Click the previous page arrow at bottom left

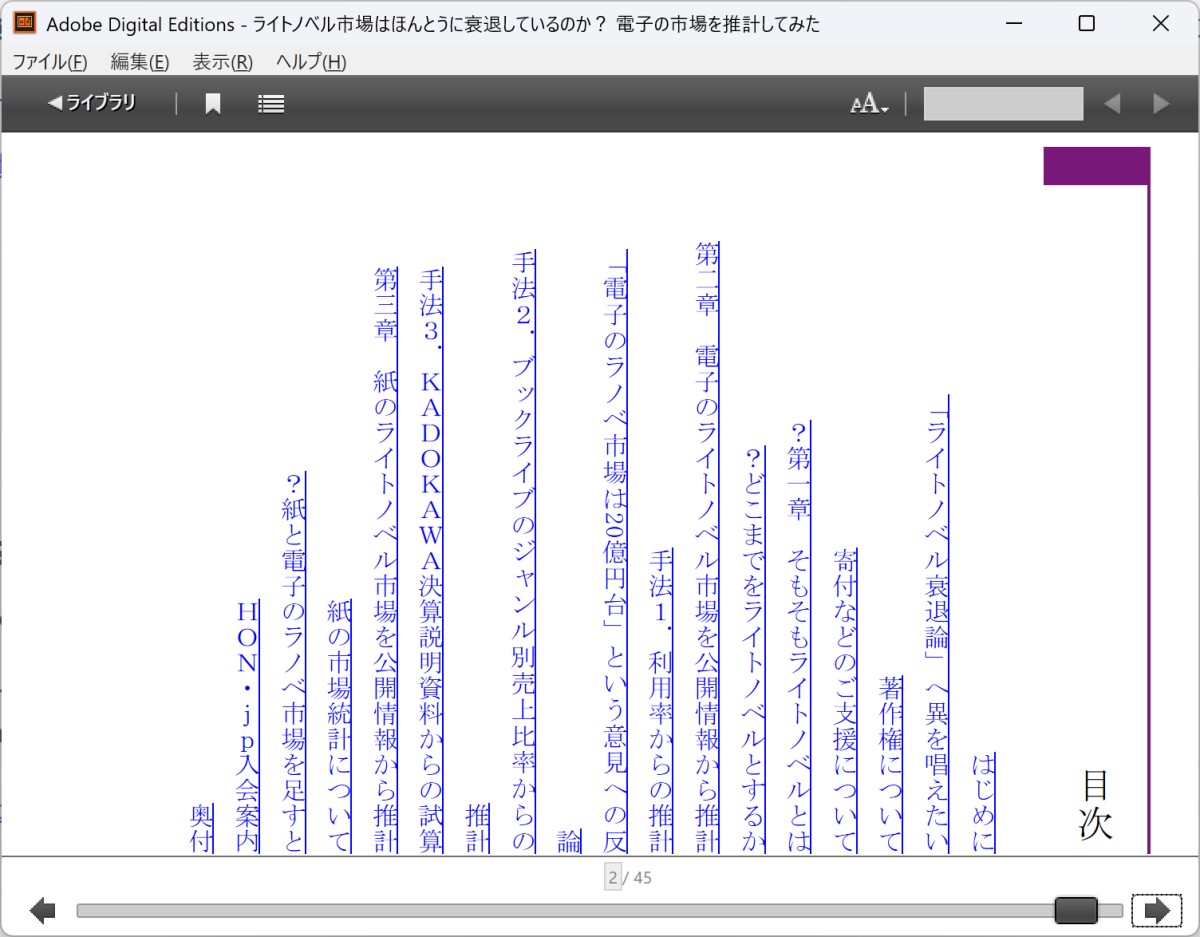click(41, 910)
